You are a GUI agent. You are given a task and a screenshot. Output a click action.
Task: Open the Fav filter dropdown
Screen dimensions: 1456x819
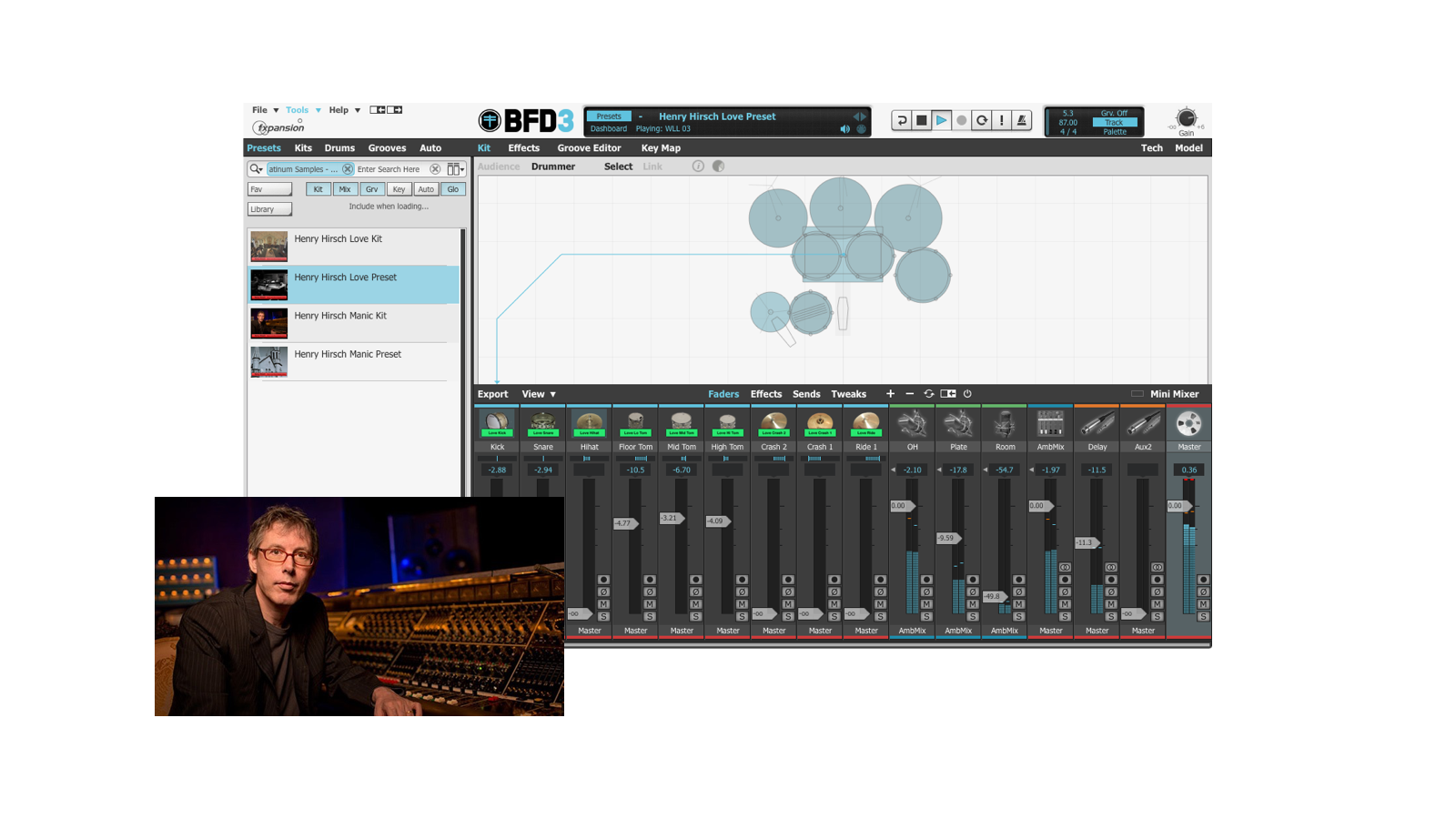[x=270, y=189]
